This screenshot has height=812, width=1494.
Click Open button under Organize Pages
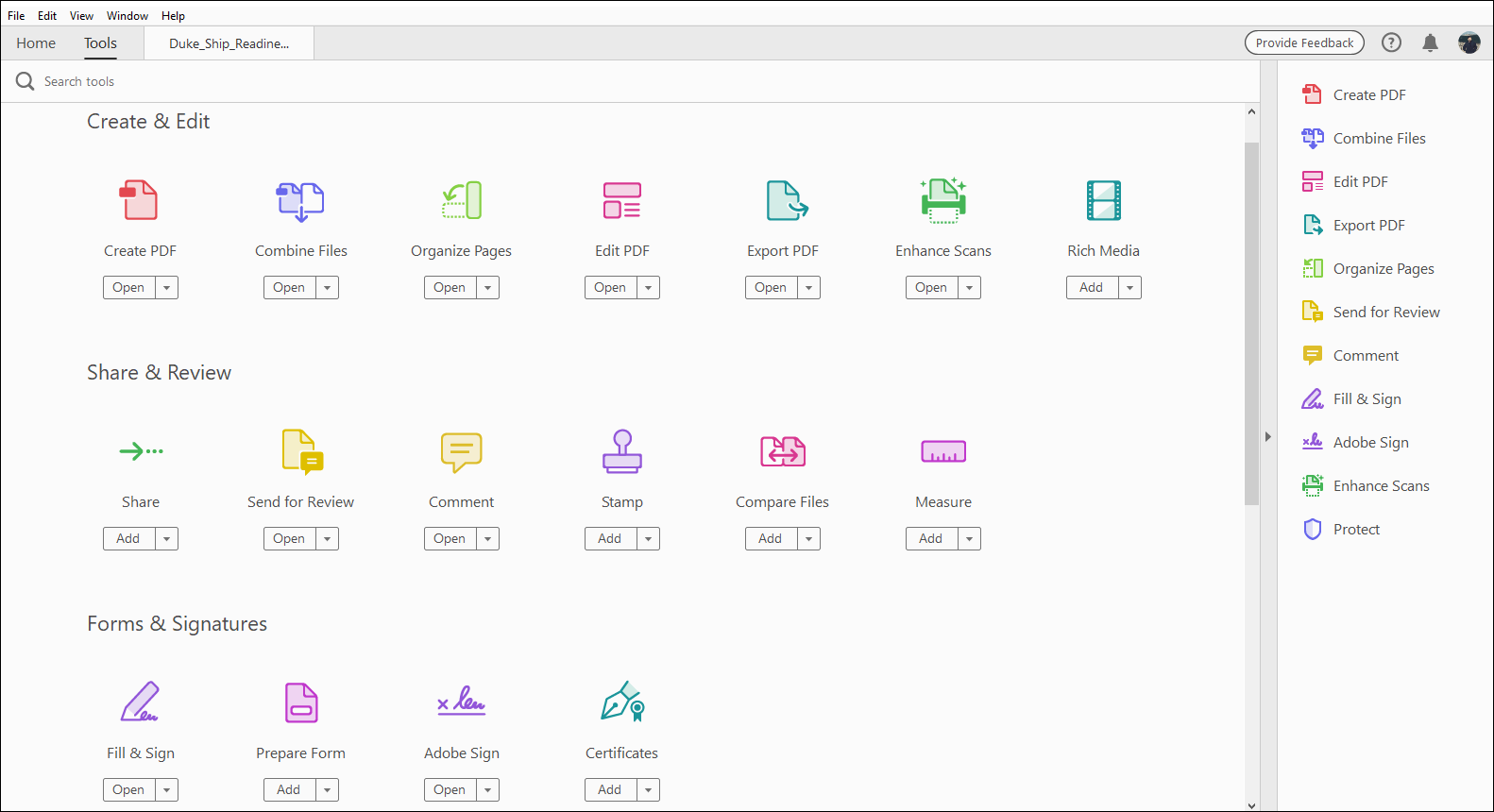tap(450, 288)
